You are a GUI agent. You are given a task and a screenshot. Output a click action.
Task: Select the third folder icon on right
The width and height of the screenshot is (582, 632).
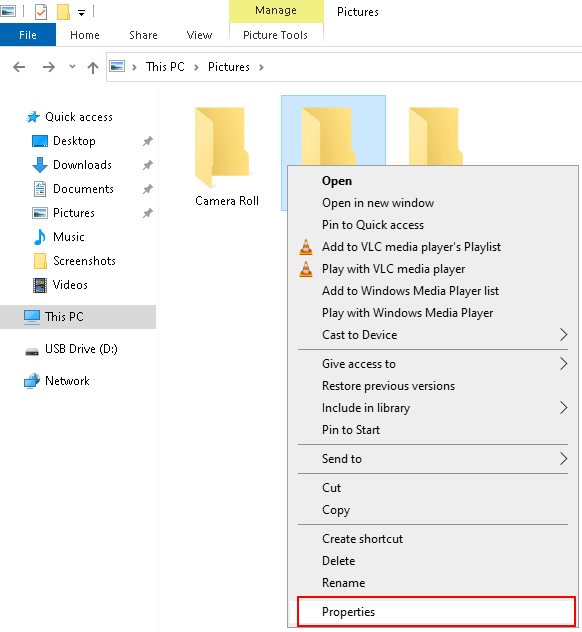435,135
